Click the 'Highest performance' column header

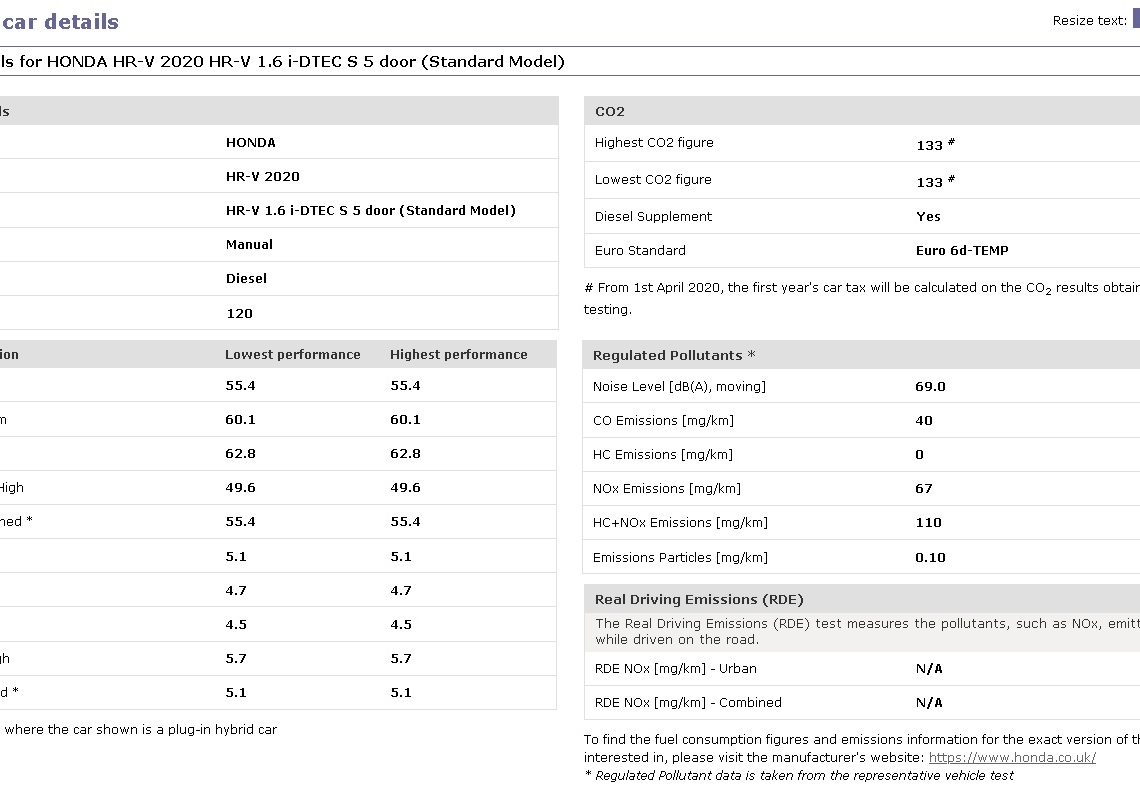[x=458, y=355]
